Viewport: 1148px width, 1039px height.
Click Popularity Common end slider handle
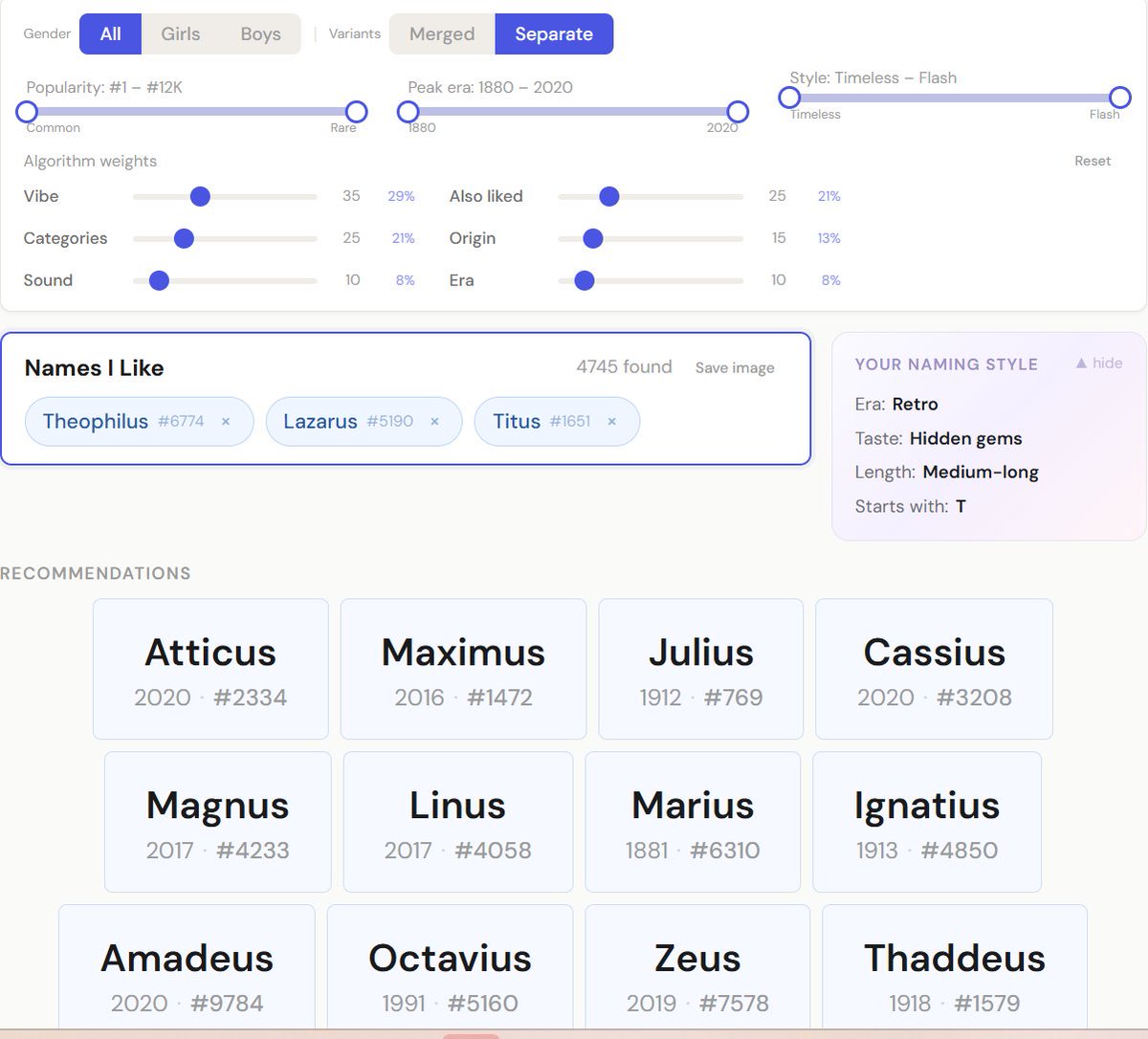pos(27,112)
